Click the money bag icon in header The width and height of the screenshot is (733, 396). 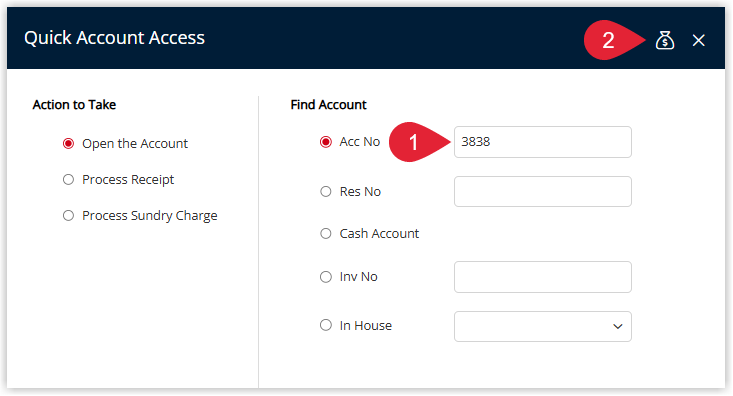(x=664, y=40)
